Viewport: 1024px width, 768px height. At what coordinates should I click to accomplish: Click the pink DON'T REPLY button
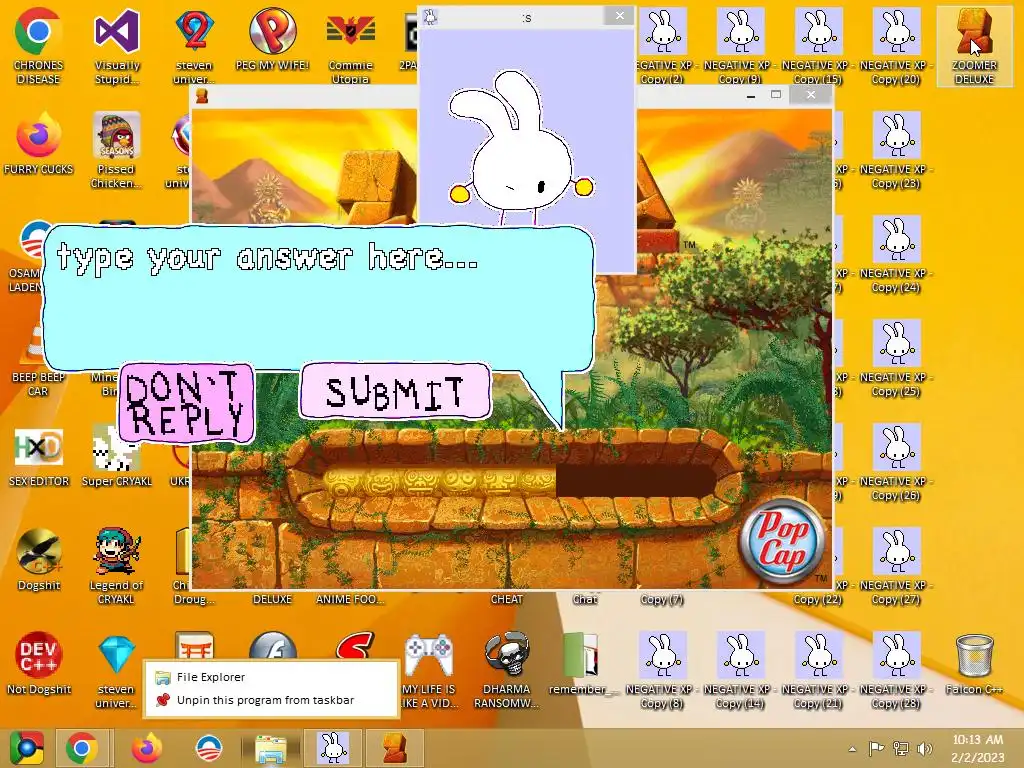[186, 403]
